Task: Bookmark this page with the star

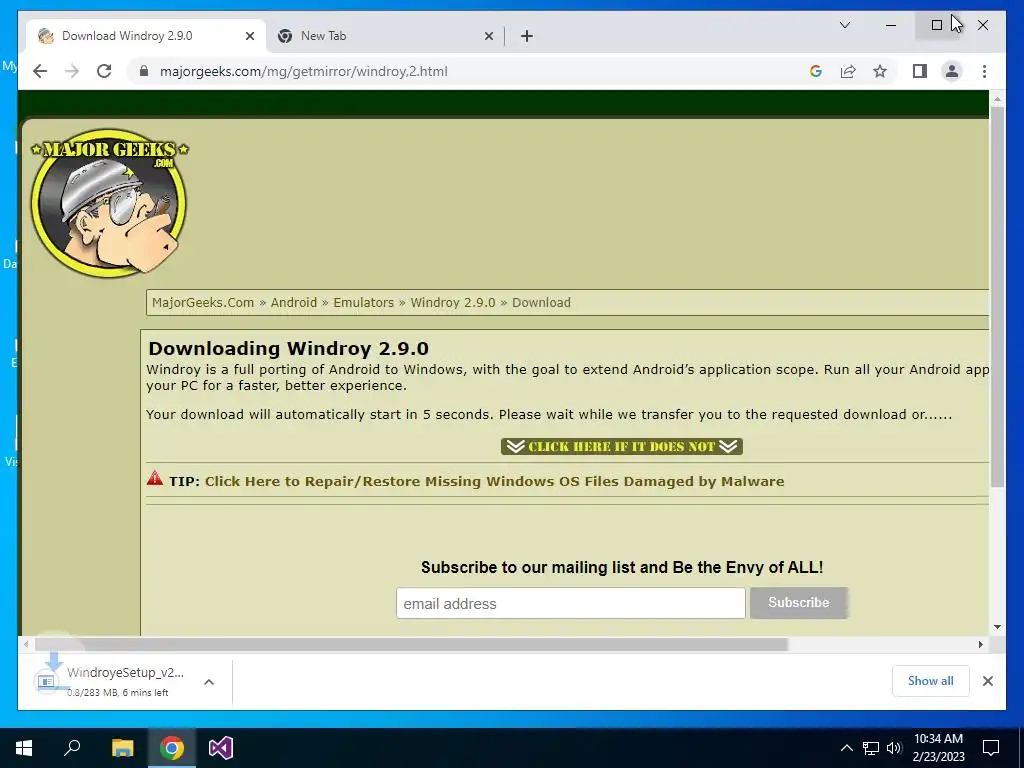Action: (880, 71)
